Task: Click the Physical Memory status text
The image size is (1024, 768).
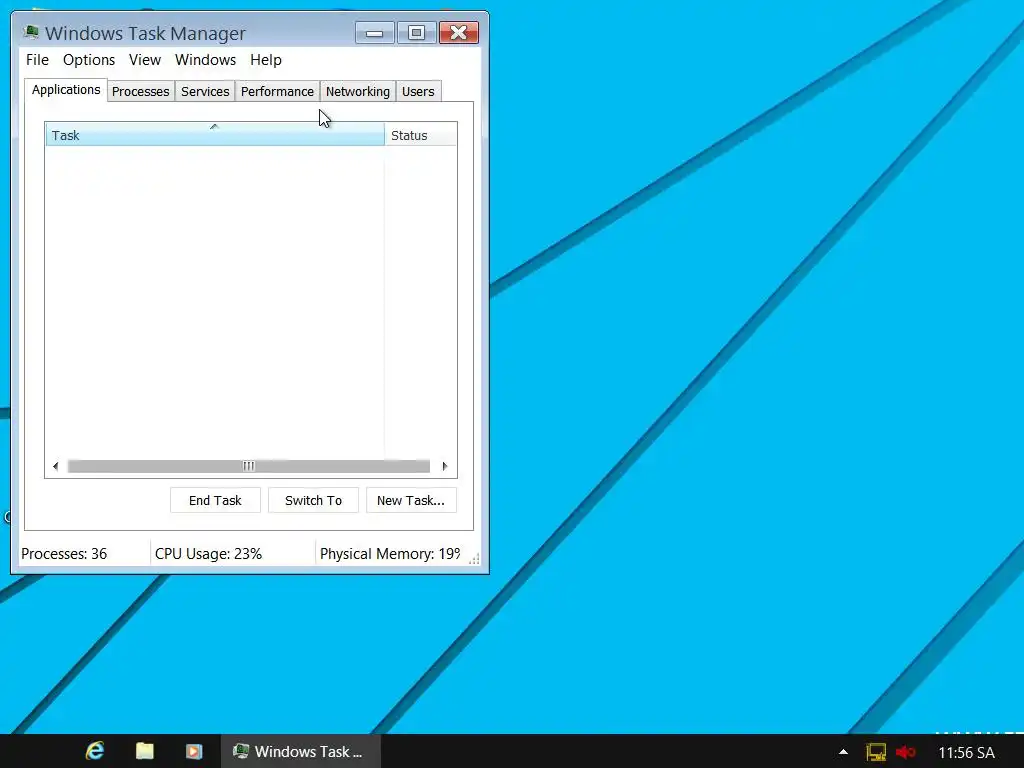Action: (x=390, y=554)
